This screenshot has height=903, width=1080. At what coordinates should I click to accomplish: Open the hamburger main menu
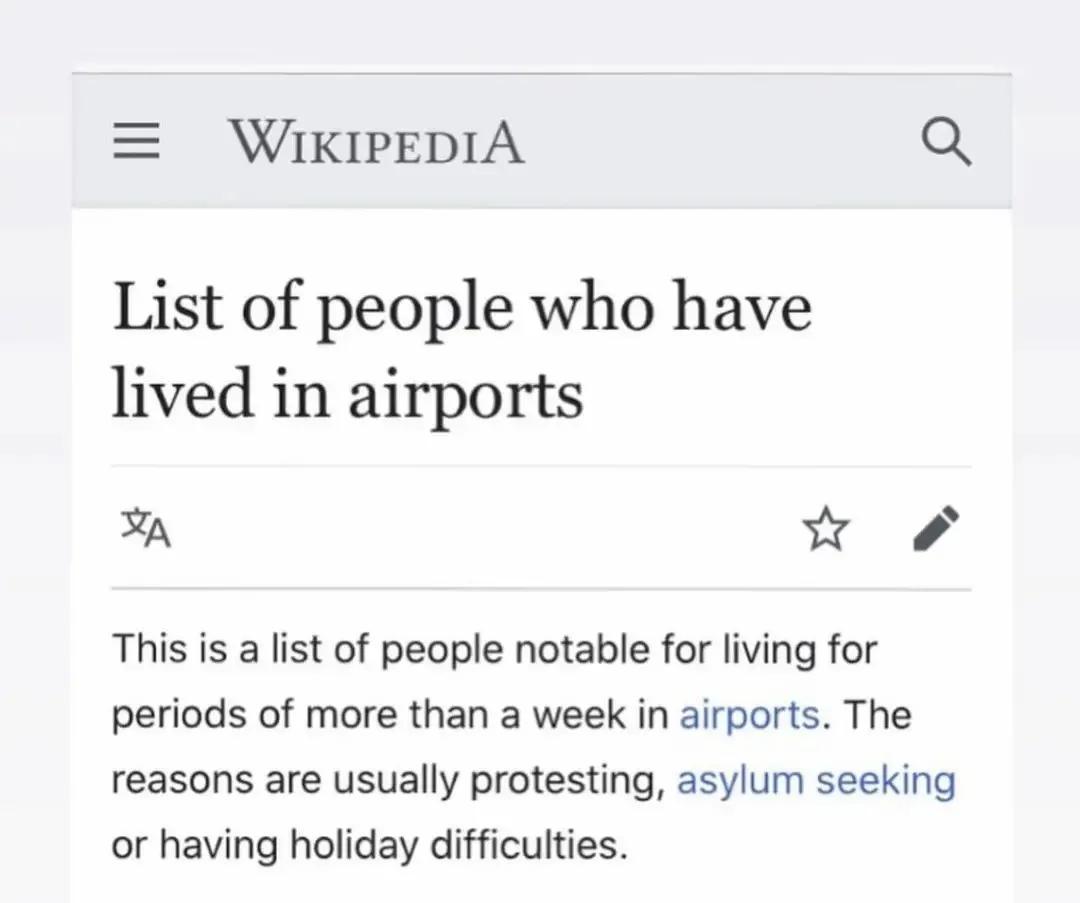click(x=135, y=143)
